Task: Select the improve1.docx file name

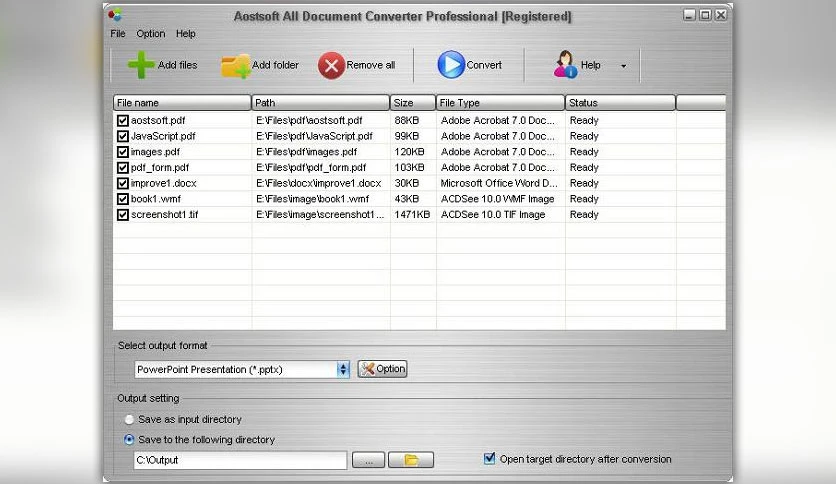Action: [x=164, y=183]
